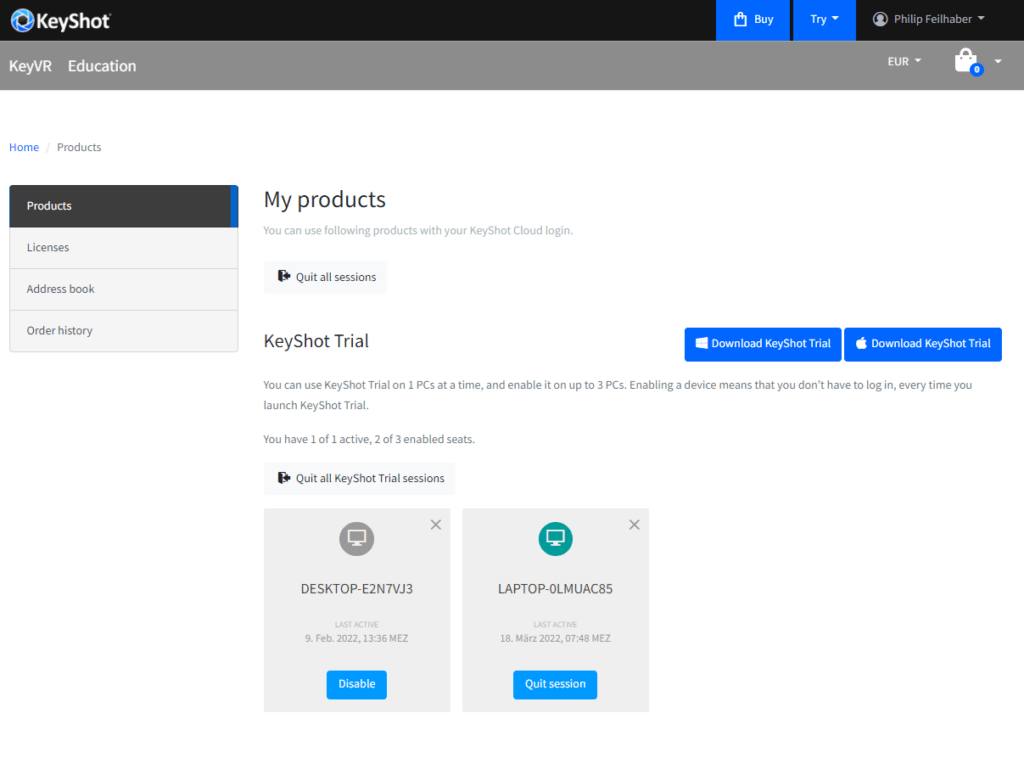Viewport: 1024px width, 758px height.
Task: Select Products in the sidebar
Action: click(123, 206)
